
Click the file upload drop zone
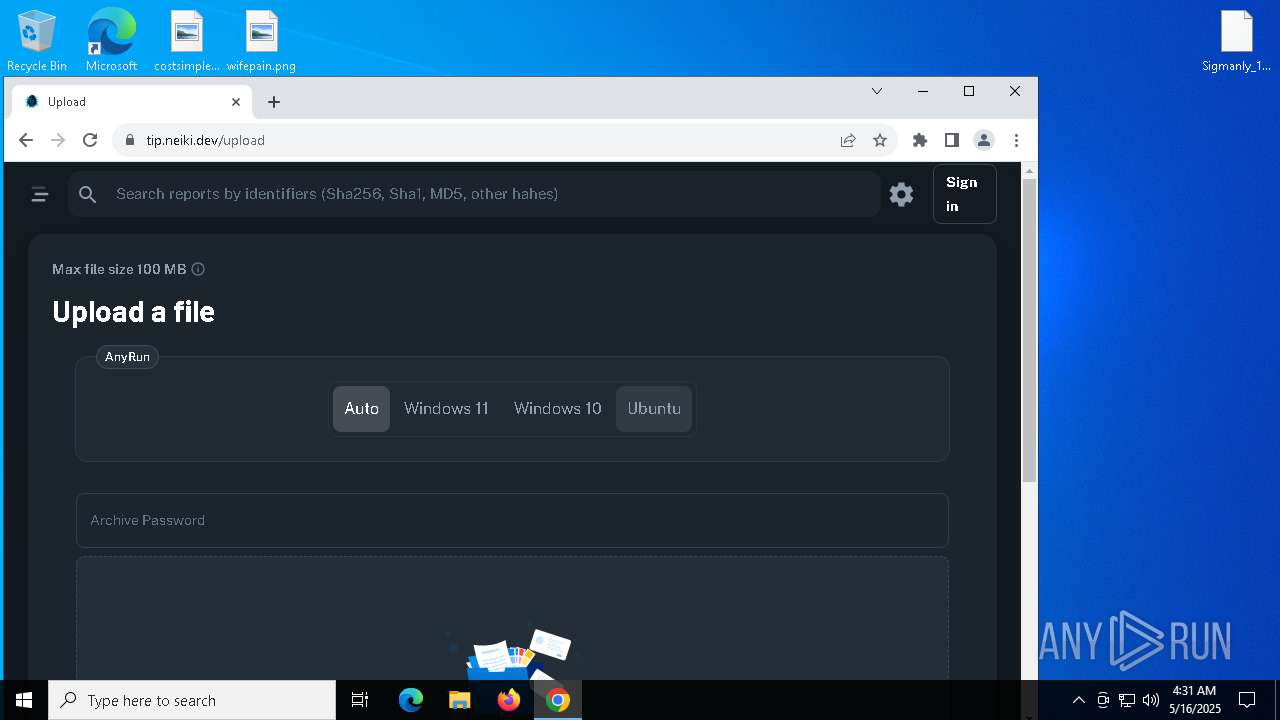coord(512,618)
